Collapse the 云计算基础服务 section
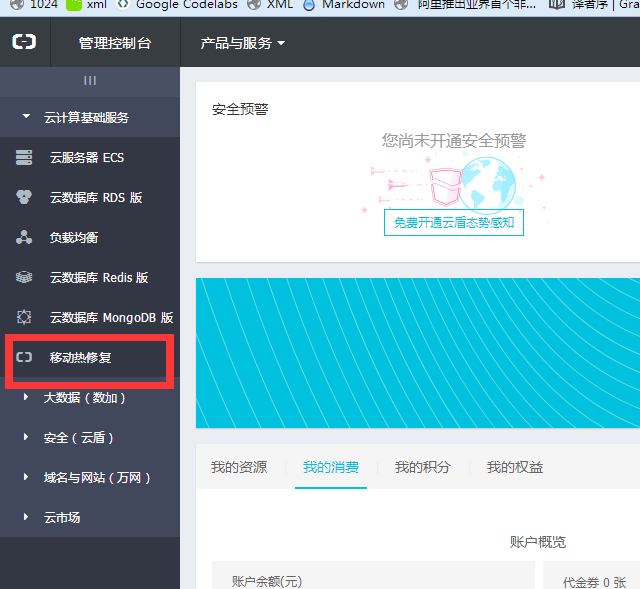 tap(90, 117)
